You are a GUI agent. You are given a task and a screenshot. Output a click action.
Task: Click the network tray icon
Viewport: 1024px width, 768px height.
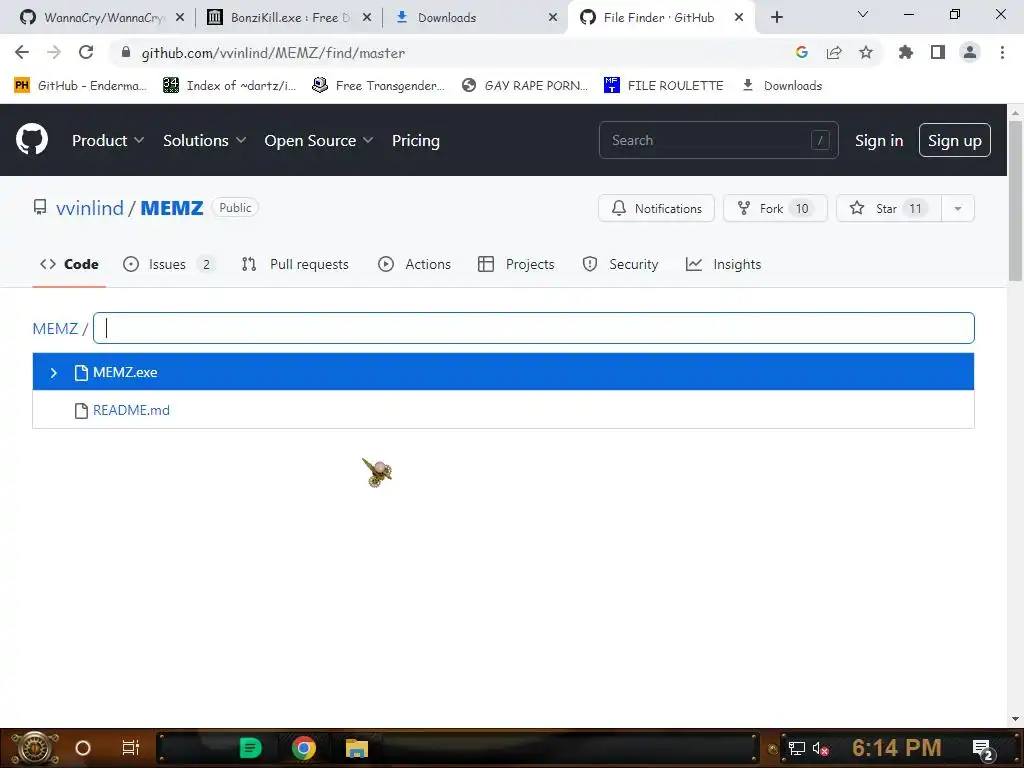[797, 748]
